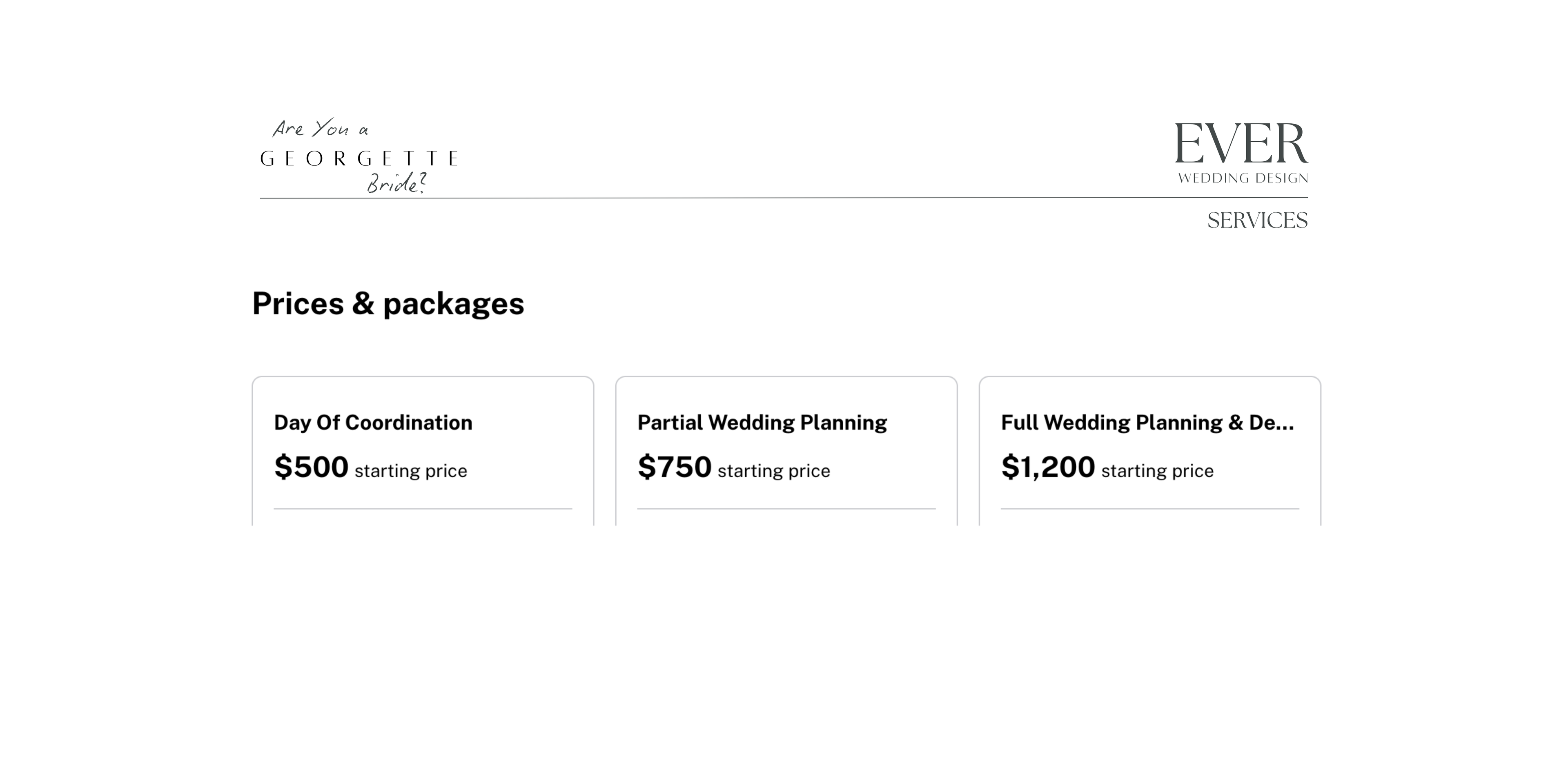1568x784 pixels.
Task: Open the SERVICES menu item
Action: point(1257,220)
